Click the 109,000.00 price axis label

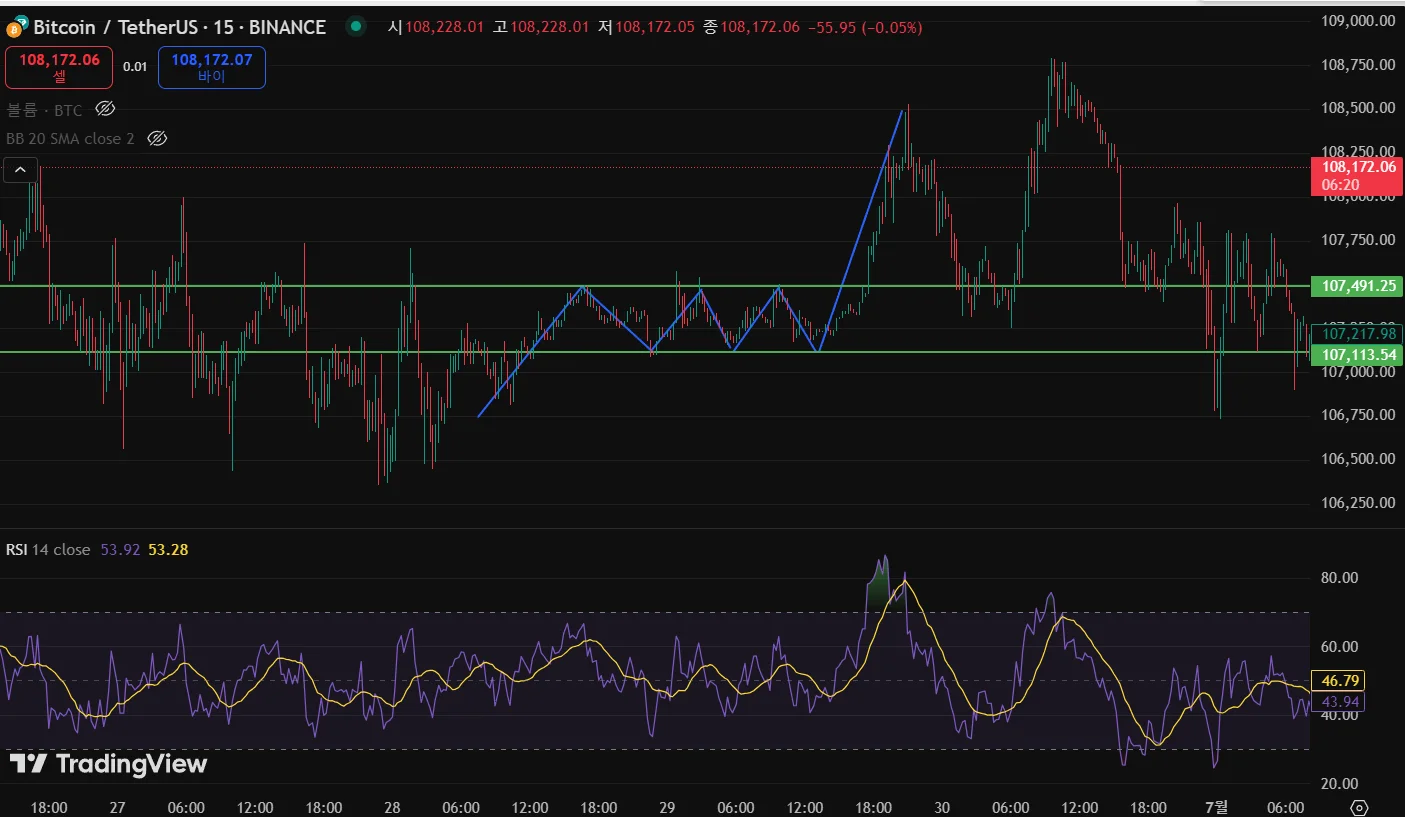click(1358, 21)
